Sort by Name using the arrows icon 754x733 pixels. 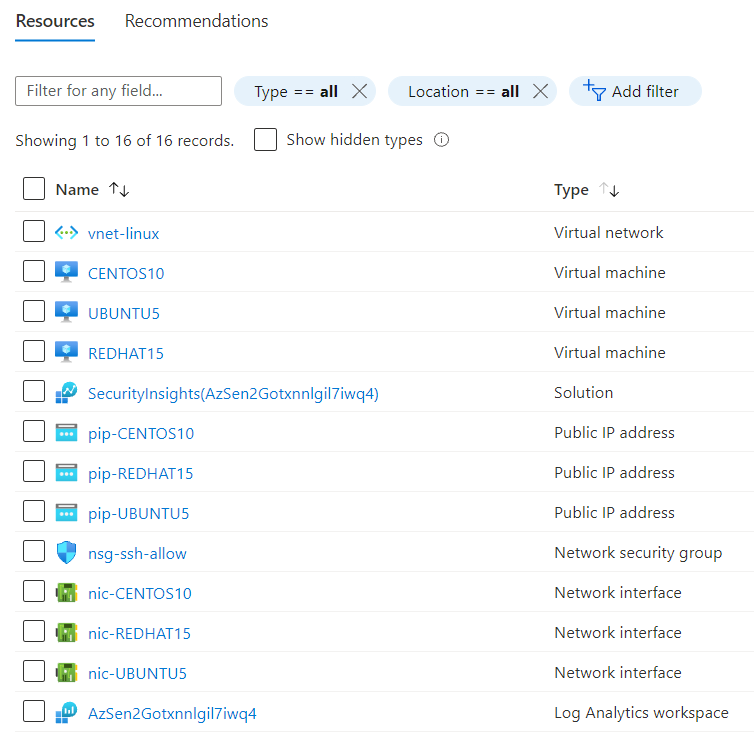click(x=119, y=190)
